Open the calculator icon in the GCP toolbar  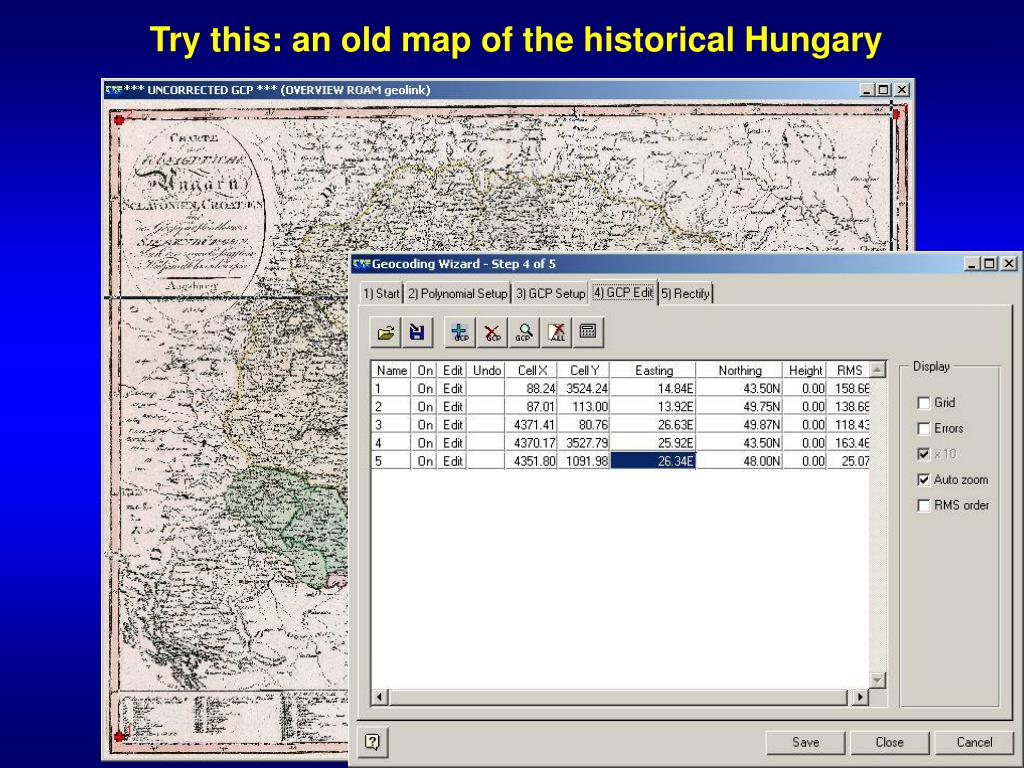[588, 332]
